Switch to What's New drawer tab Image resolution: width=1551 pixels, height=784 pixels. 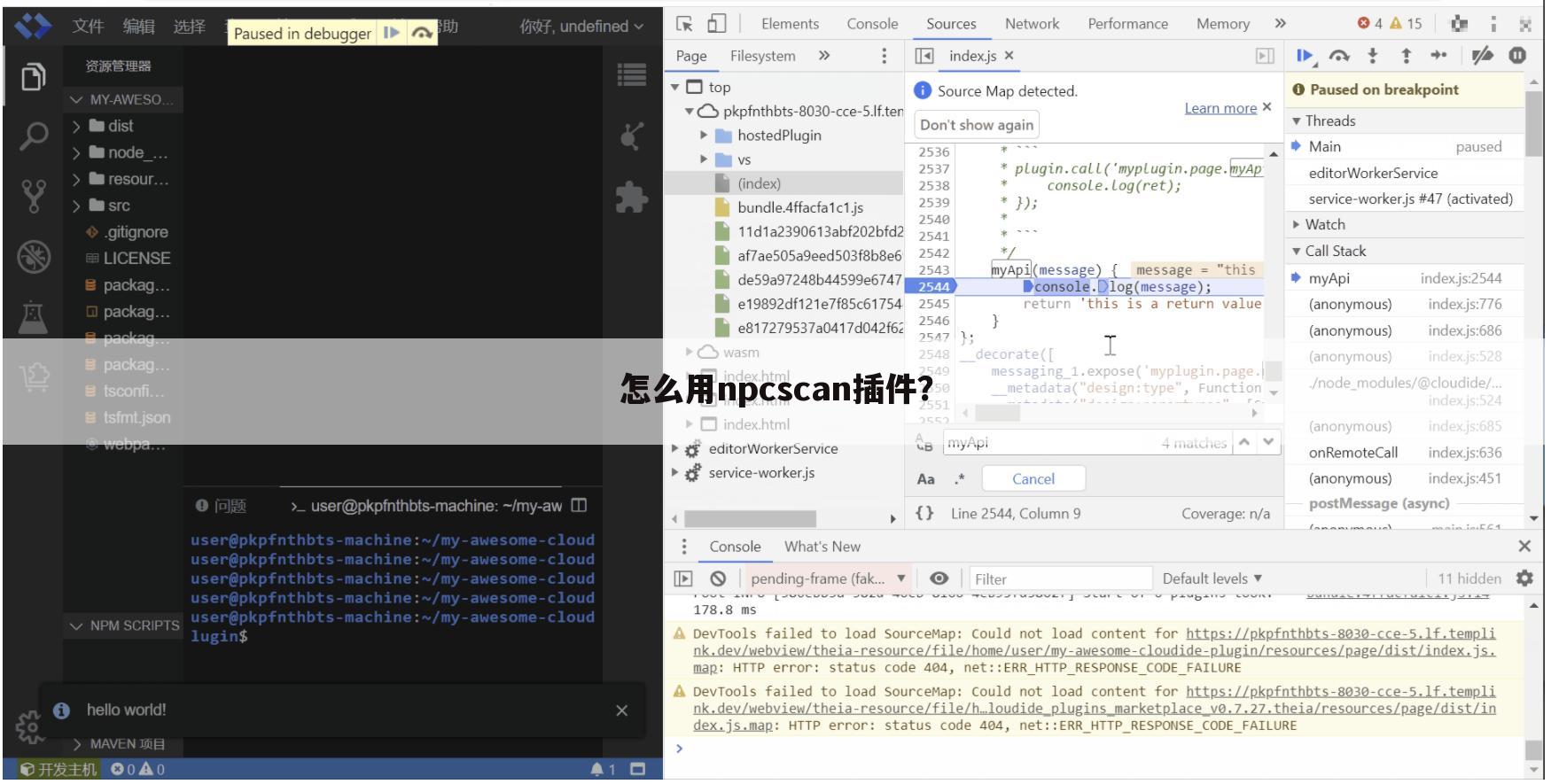click(x=822, y=547)
